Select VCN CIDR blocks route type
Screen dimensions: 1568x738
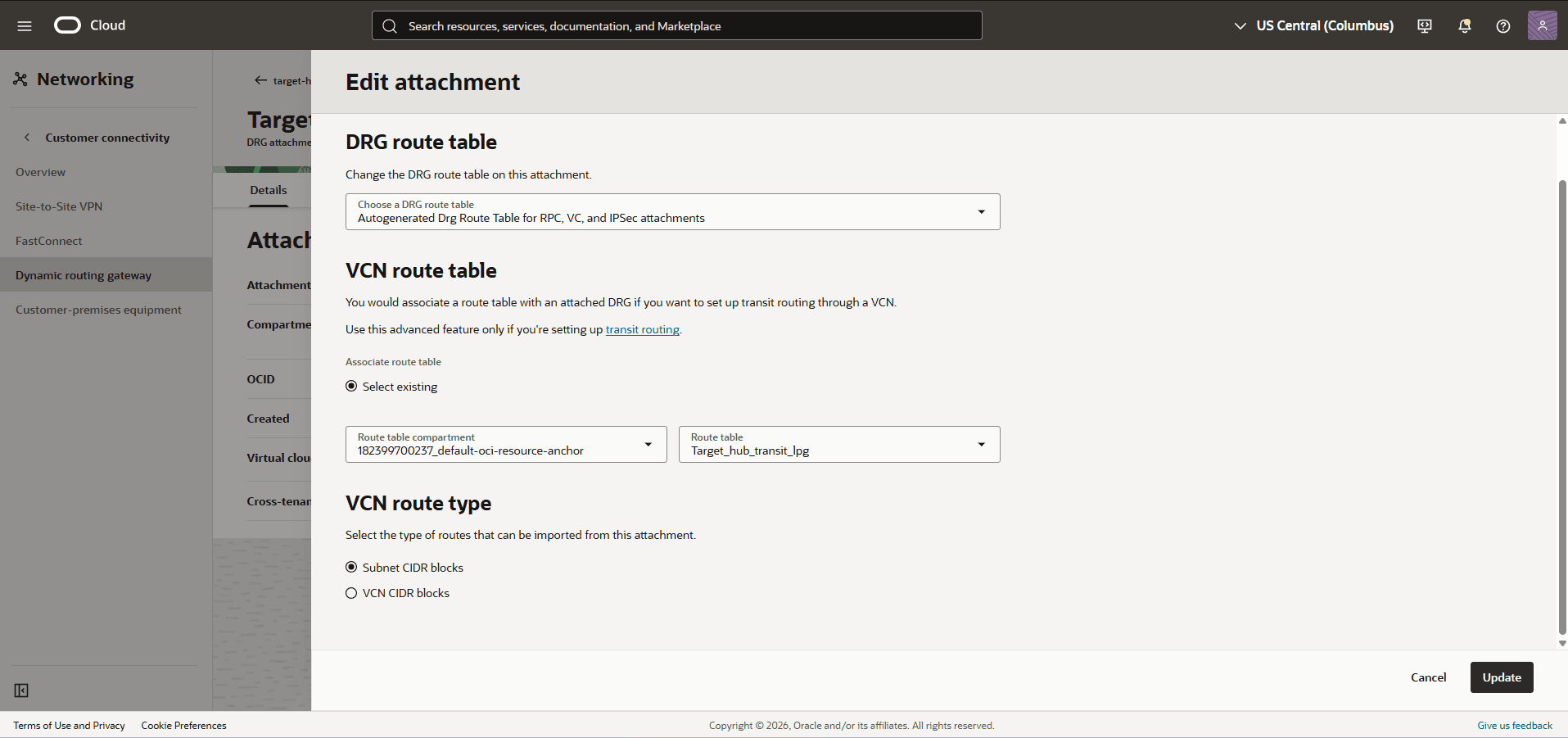click(x=351, y=593)
